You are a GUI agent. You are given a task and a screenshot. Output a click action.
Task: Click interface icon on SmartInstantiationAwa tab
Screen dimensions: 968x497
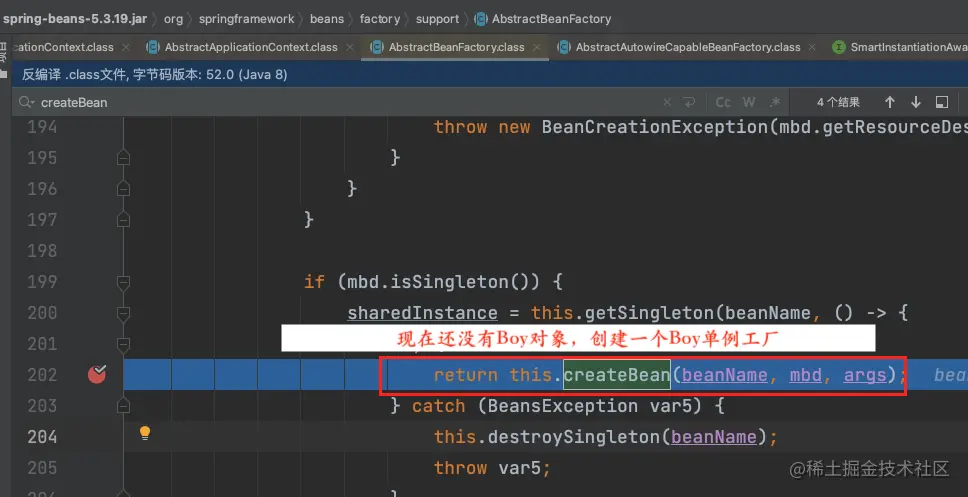[x=838, y=47]
